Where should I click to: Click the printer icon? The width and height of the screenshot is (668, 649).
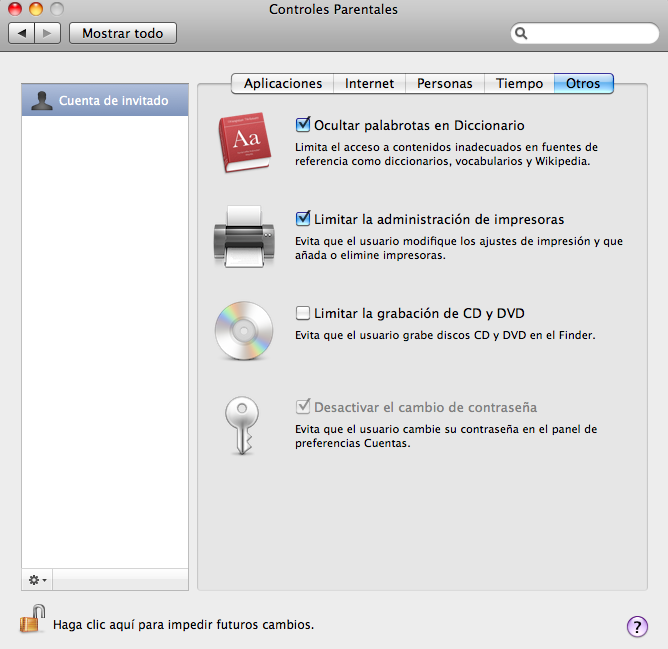(x=242, y=237)
